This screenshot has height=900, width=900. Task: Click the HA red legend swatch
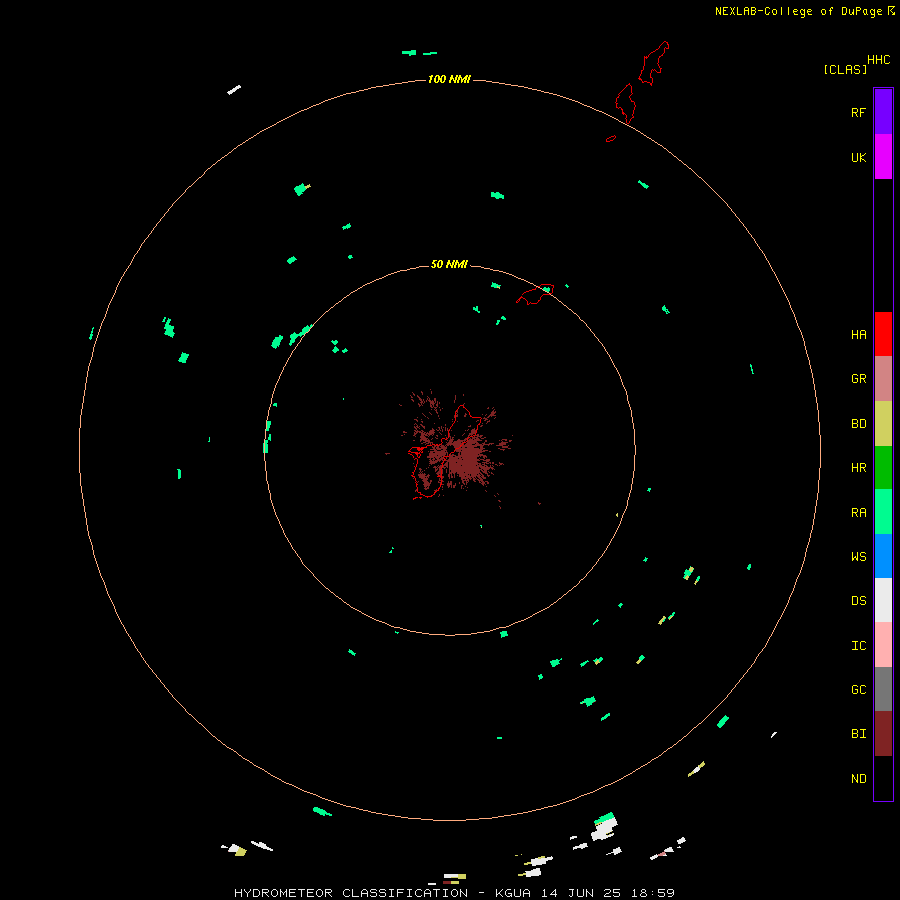(x=883, y=334)
